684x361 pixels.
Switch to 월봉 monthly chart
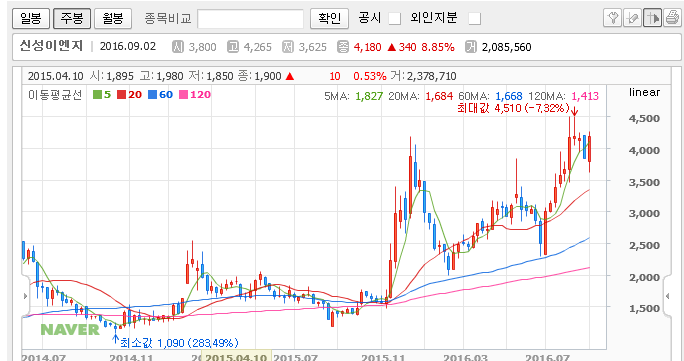(113, 18)
